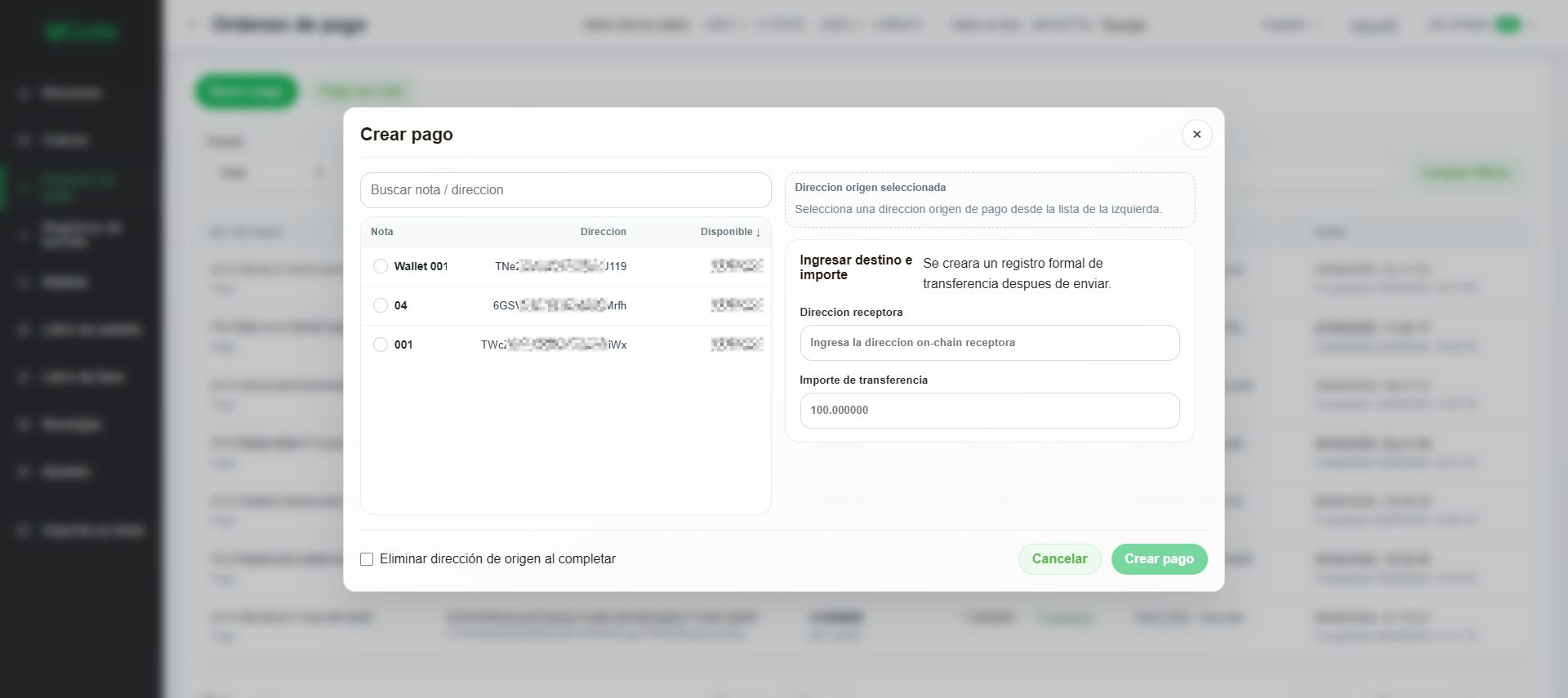Image resolution: width=1568 pixels, height=698 pixels.
Task: Close the Crear pago dialog
Action: coord(1196,135)
